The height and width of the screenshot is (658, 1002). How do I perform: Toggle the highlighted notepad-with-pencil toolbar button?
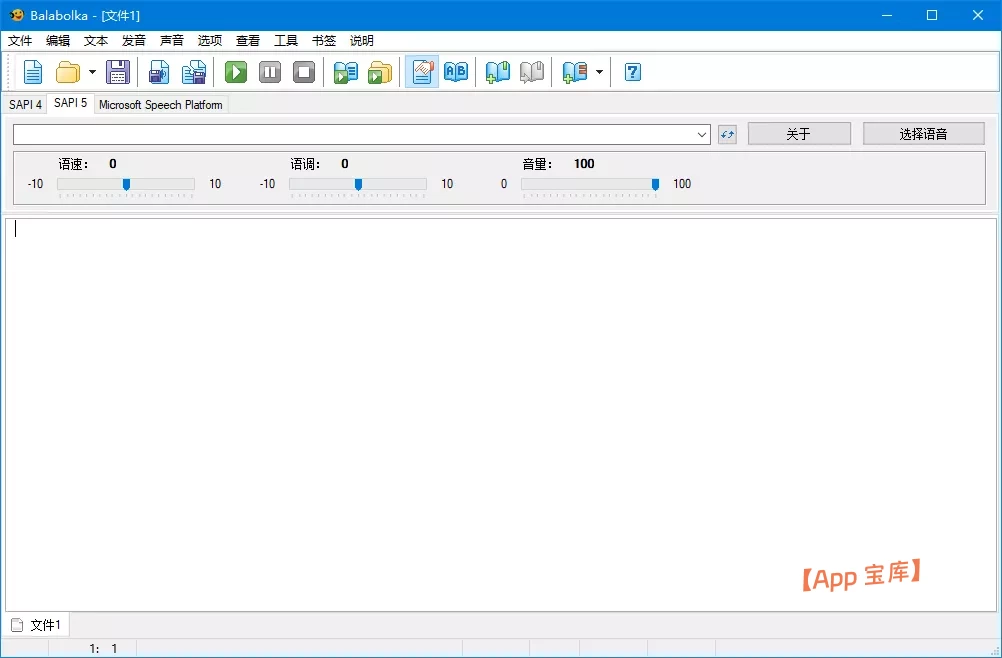click(422, 72)
